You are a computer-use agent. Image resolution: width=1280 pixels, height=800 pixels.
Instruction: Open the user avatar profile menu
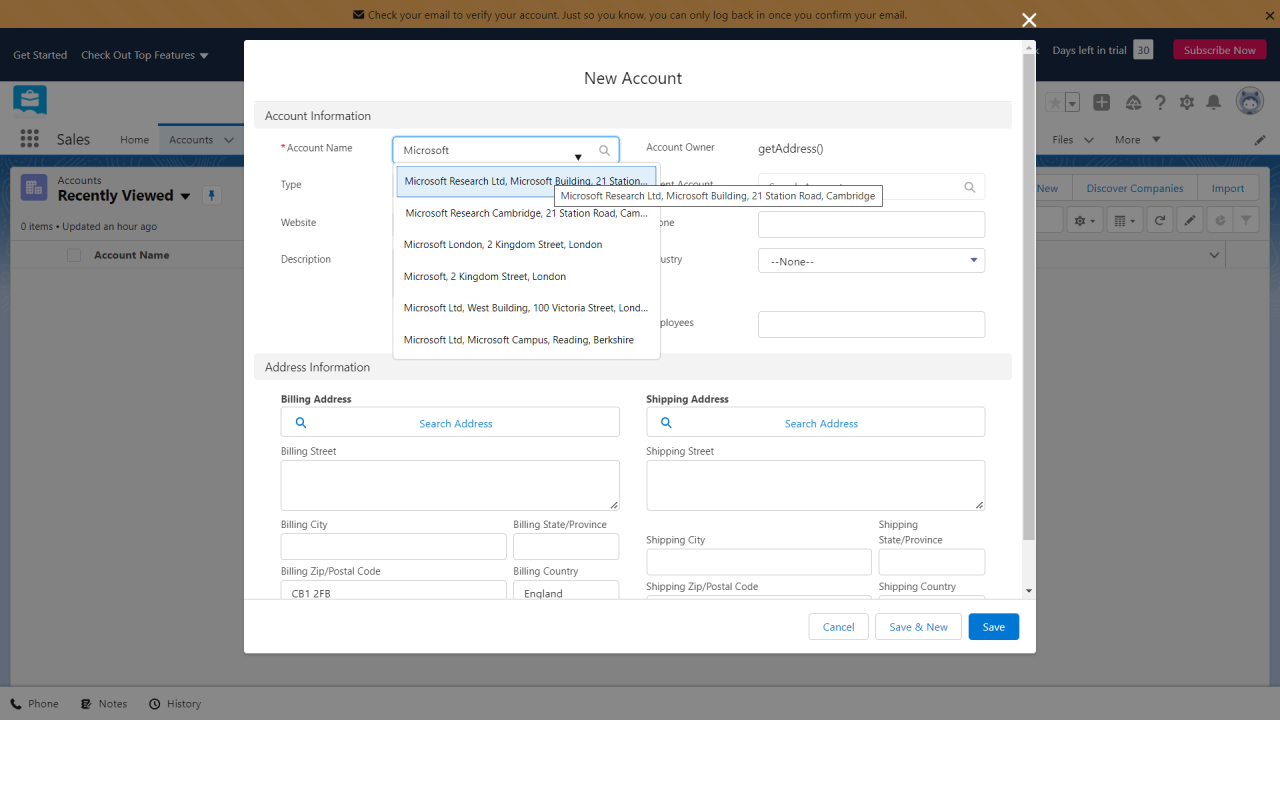(x=1249, y=101)
